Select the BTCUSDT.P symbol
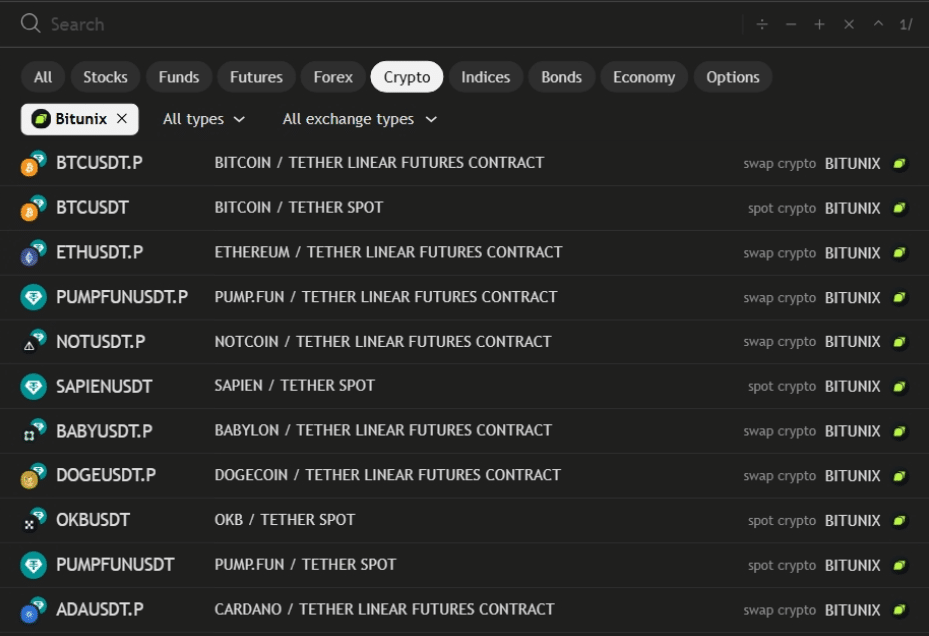The height and width of the screenshot is (636, 929). tap(464, 163)
